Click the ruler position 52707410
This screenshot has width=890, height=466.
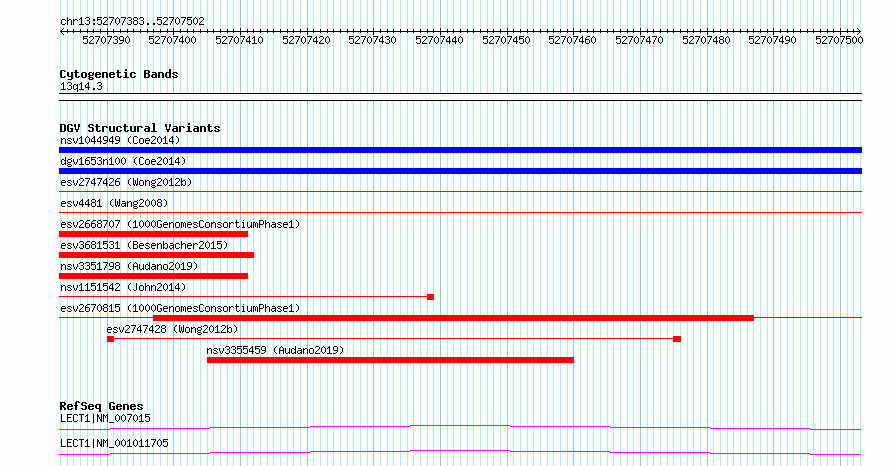tap(240, 40)
